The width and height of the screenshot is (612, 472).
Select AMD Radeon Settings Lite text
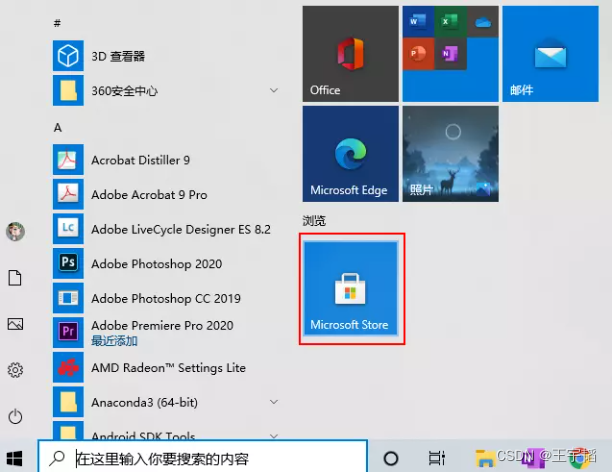click(168, 368)
